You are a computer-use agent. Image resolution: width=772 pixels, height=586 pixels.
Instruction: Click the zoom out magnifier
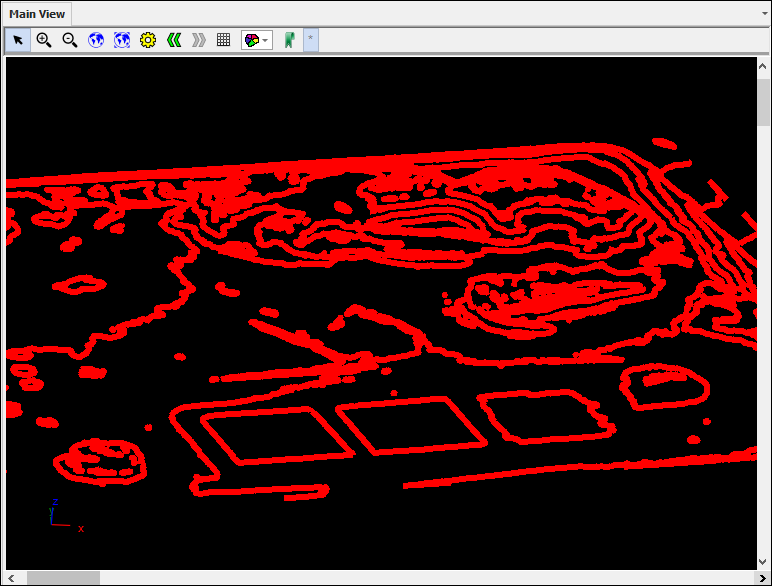pos(70,40)
